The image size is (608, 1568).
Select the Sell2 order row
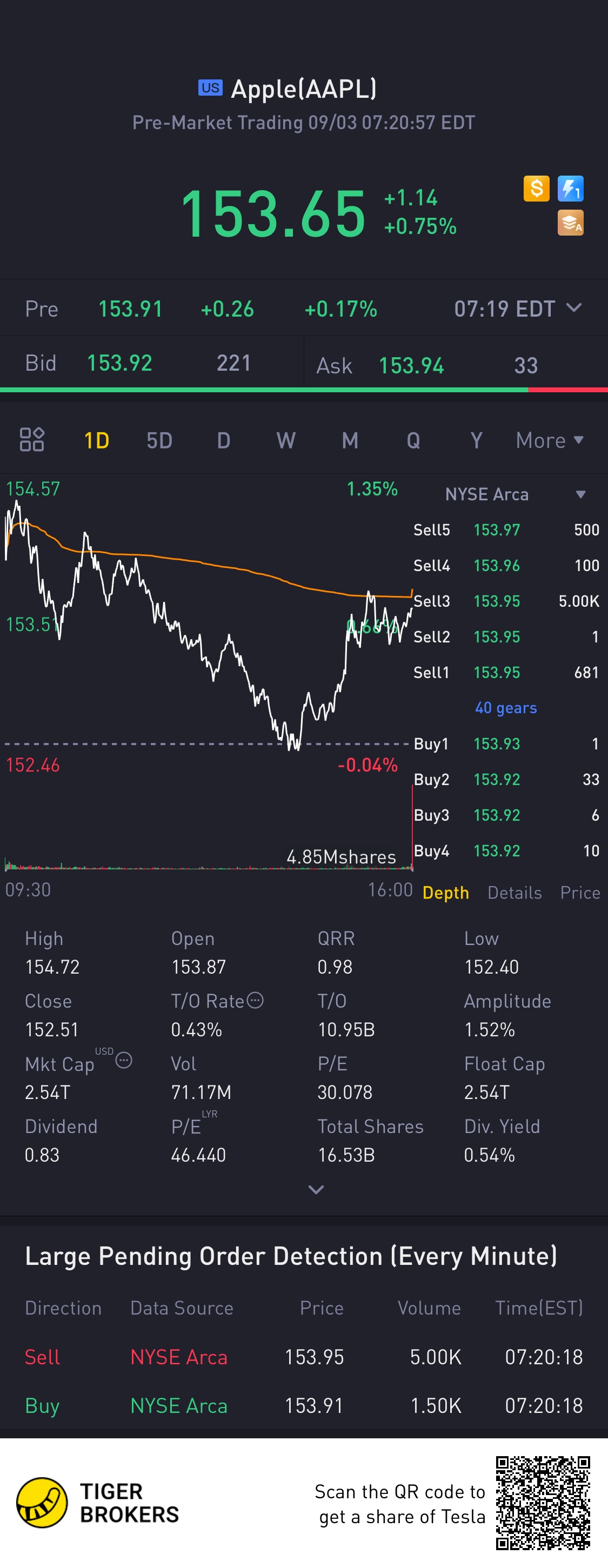(x=506, y=636)
